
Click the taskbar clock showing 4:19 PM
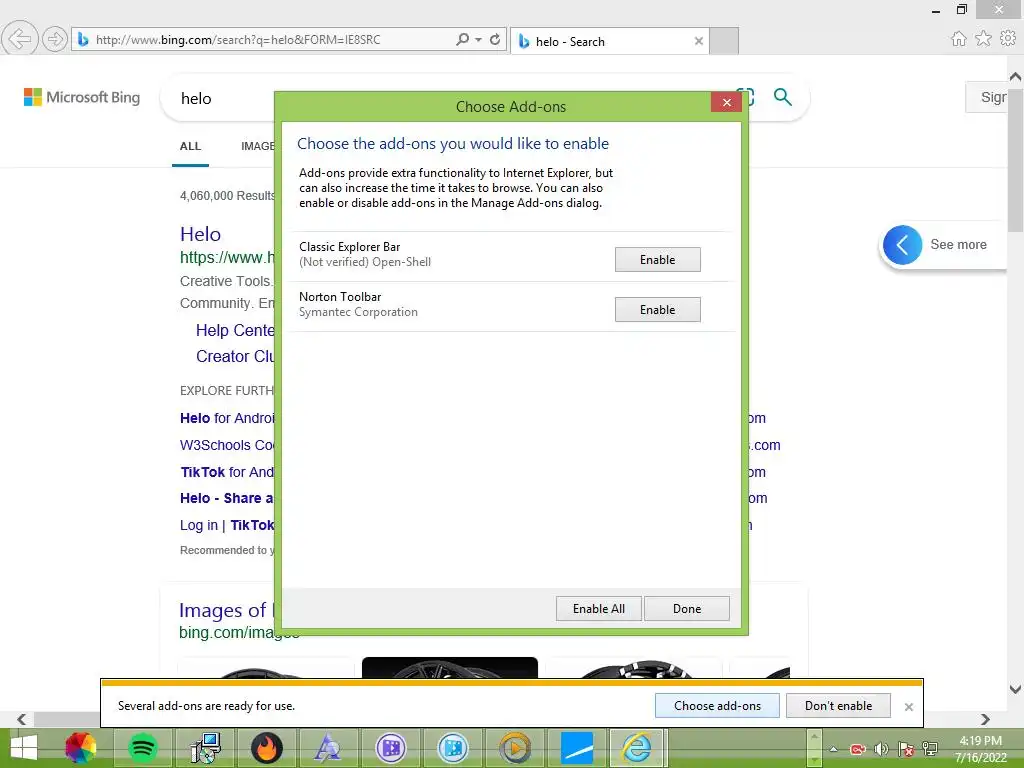point(980,749)
